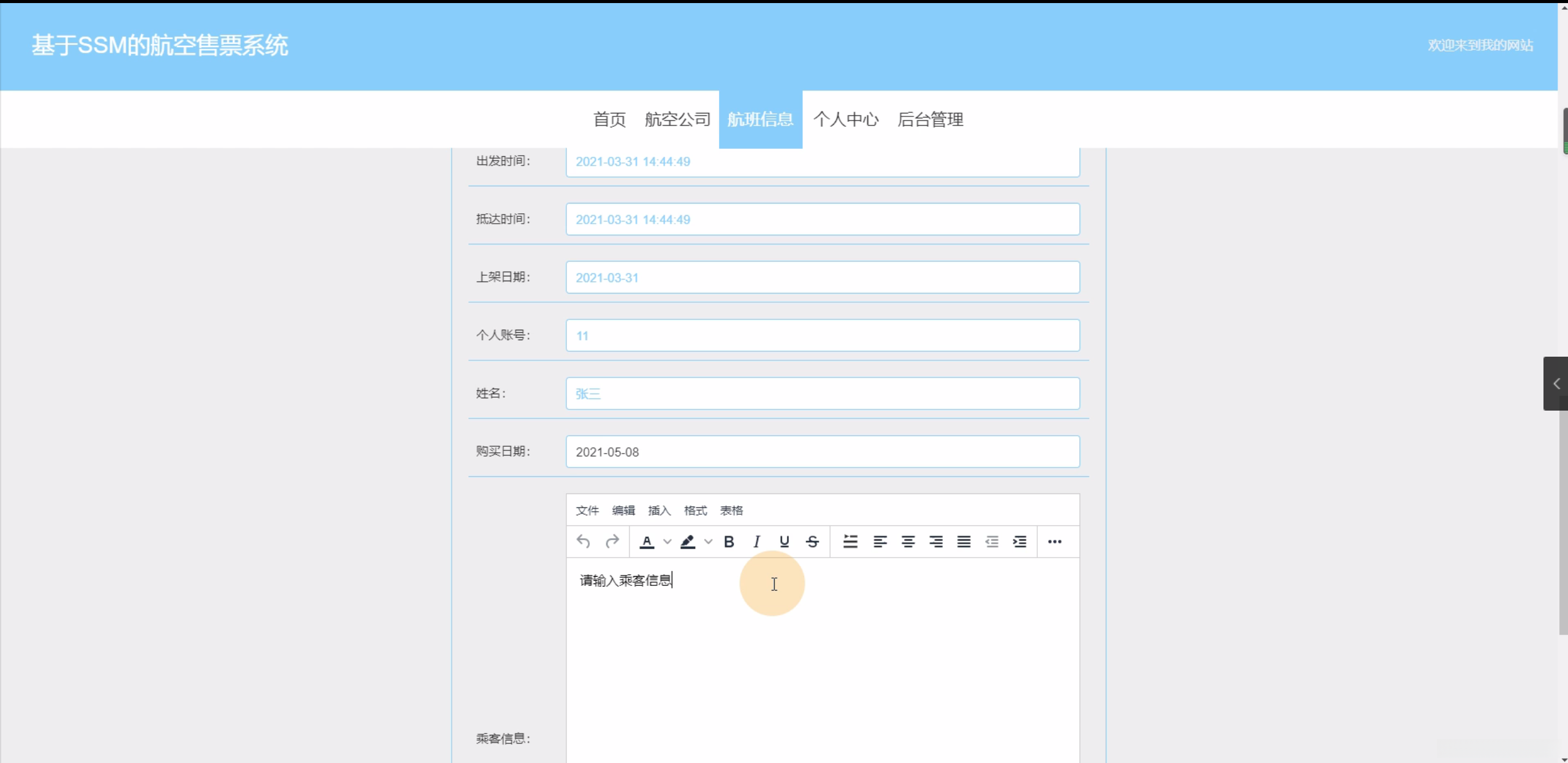Apply underline formatting
This screenshot has width=1568, height=763.
784,542
